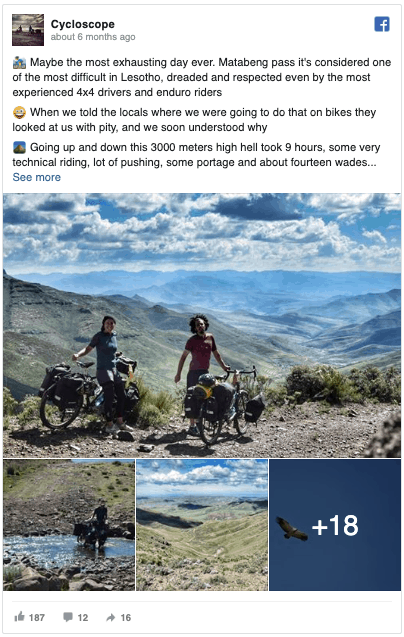Open the +18 more photos tile
This screenshot has width=404, height=637.
[x=335, y=525]
